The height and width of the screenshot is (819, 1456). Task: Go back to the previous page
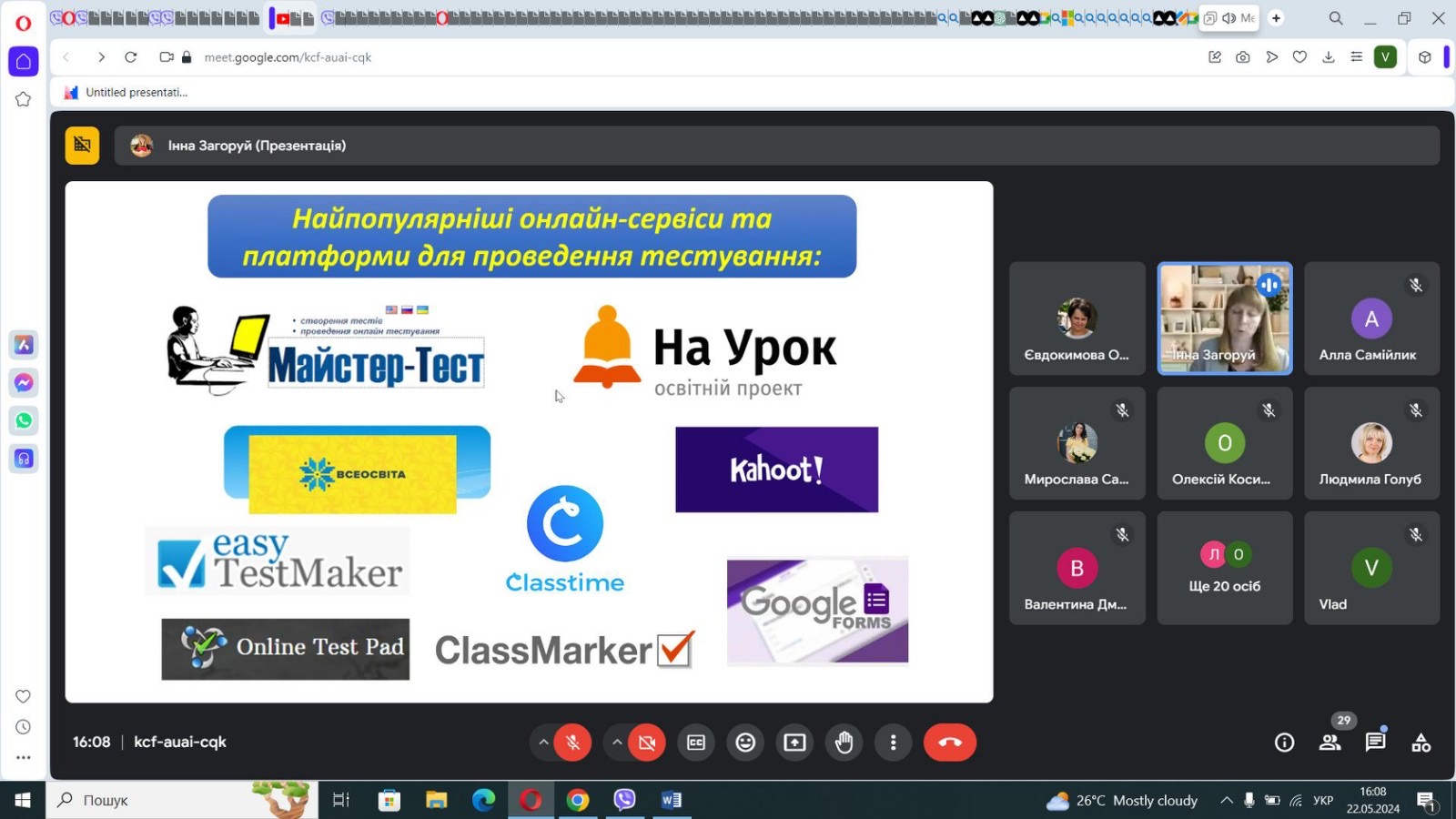tap(66, 57)
